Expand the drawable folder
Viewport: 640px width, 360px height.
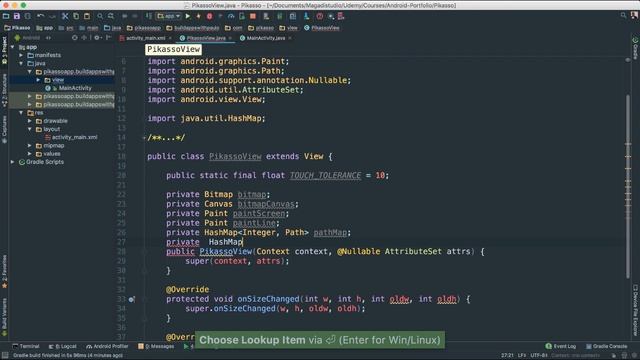click(30, 121)
